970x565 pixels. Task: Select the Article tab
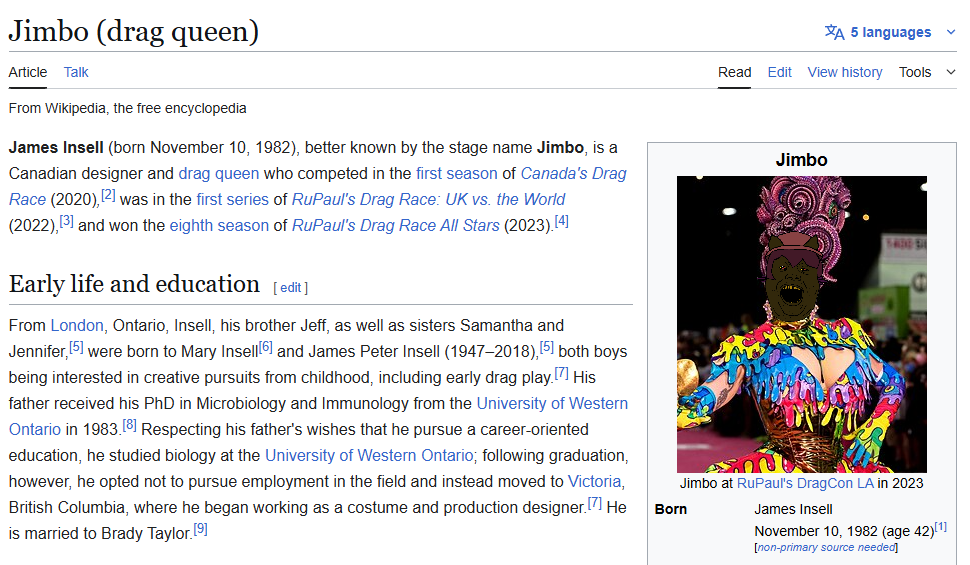click(x=28, y=72)
